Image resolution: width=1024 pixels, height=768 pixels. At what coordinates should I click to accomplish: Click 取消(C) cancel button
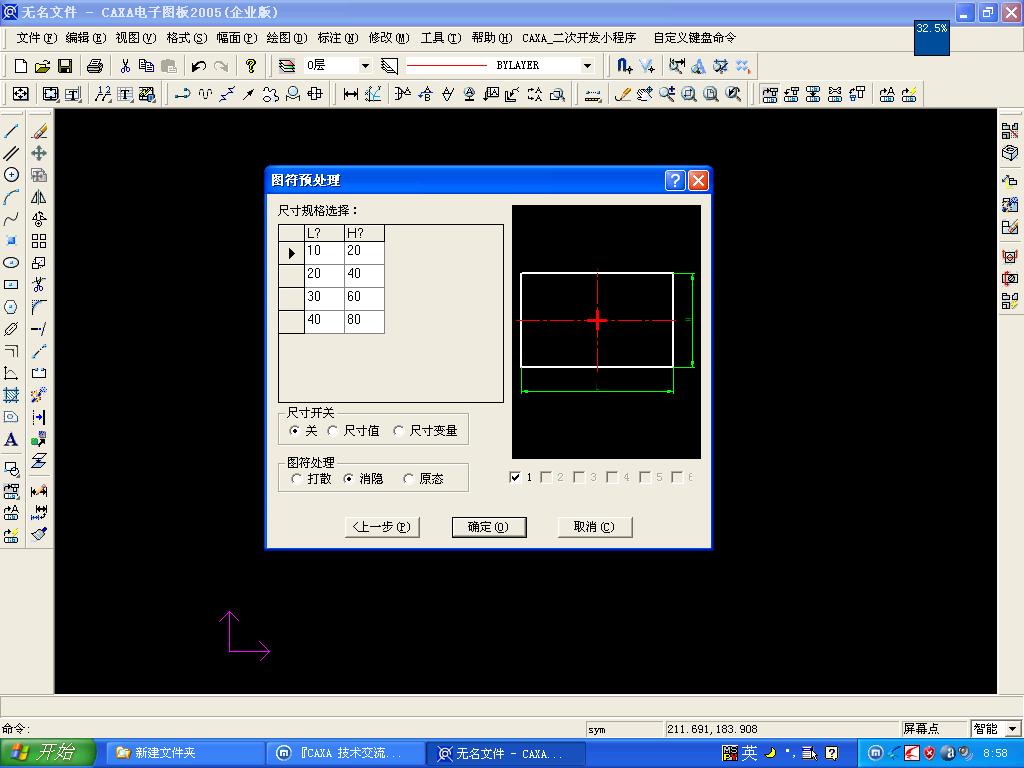(x=595, y=527)
